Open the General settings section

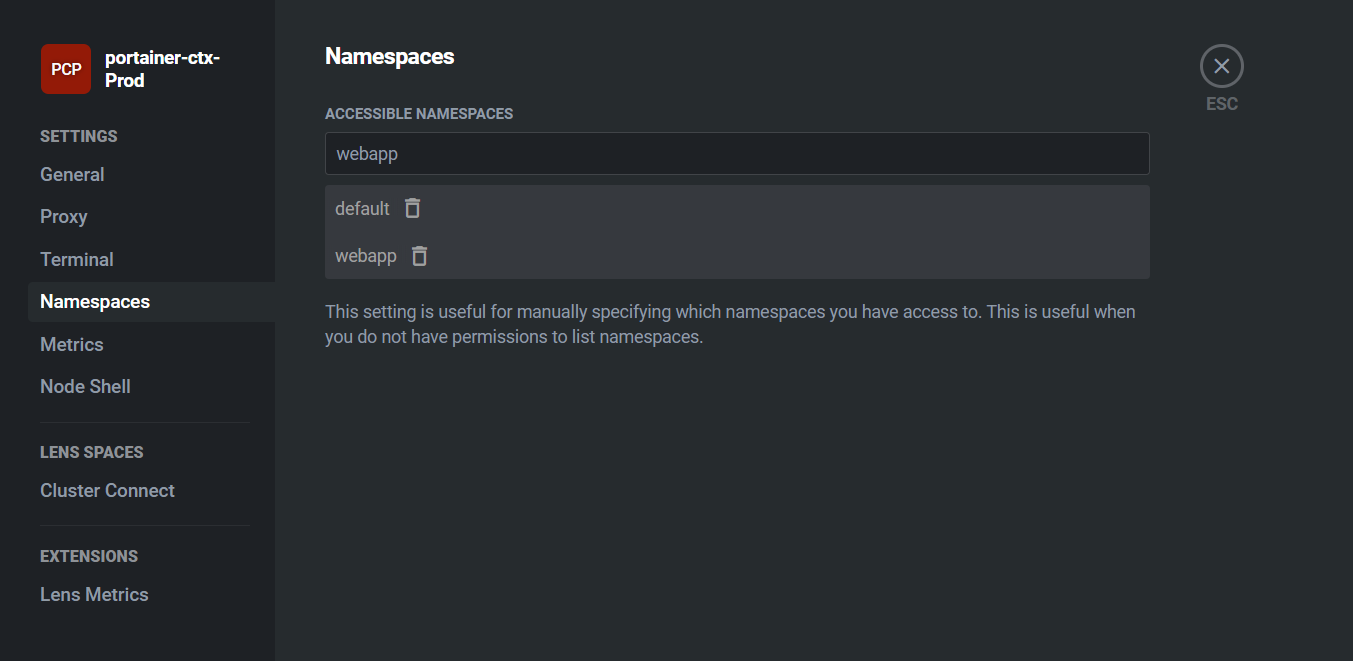(x=72, y=174)
